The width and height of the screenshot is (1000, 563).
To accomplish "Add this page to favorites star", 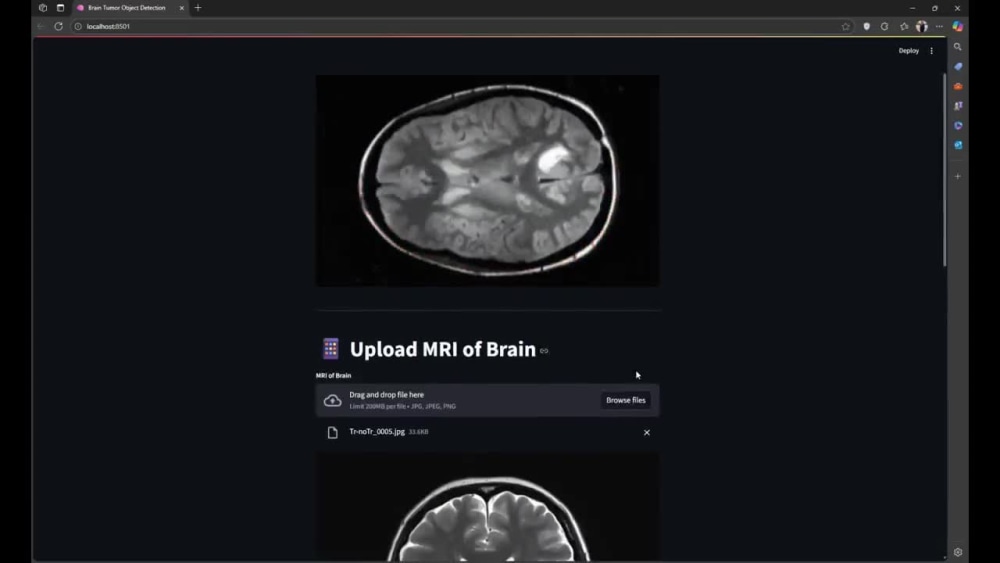I will 846,26.
